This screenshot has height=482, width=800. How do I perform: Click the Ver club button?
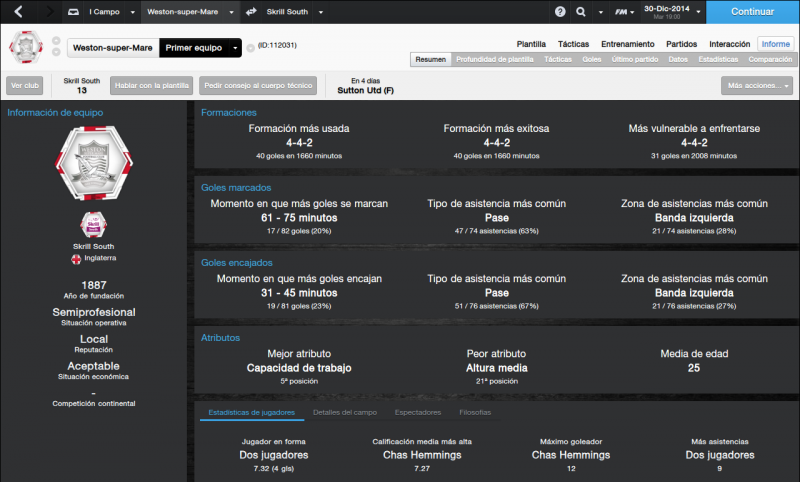click(24, 85)
